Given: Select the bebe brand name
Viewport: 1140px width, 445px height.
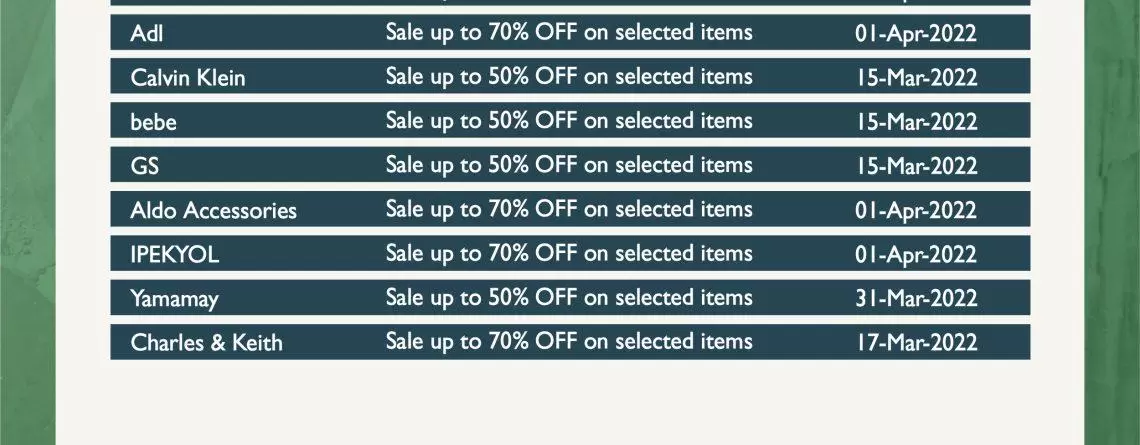Looking at the screenshot, I should click(x=153, y=122).
